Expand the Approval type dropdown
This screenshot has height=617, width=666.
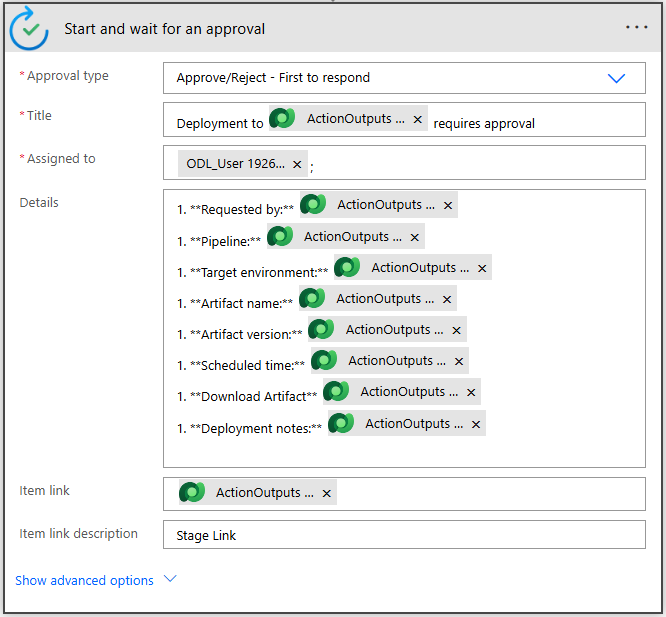click(x=616, y=78)
